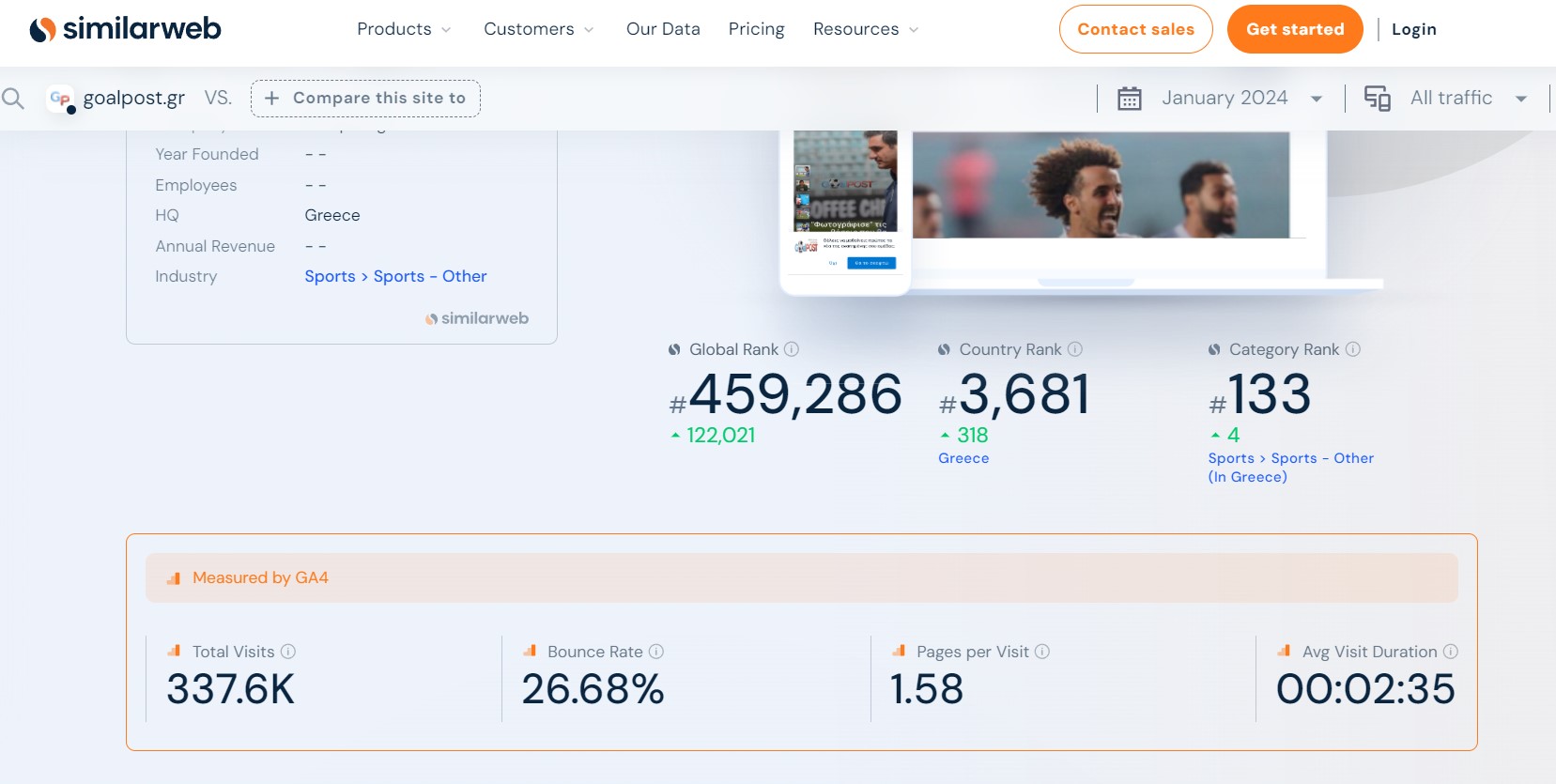
Task: Click GA4 chart icon beside Bounce Rate
Action: point(530,651)
